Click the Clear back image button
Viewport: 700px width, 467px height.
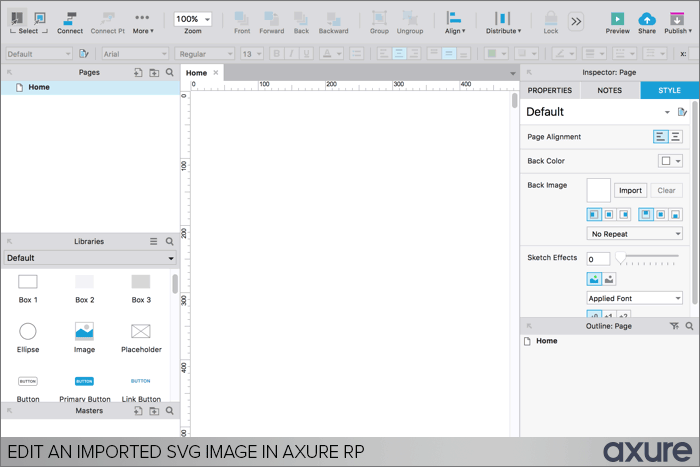(666, 190)
